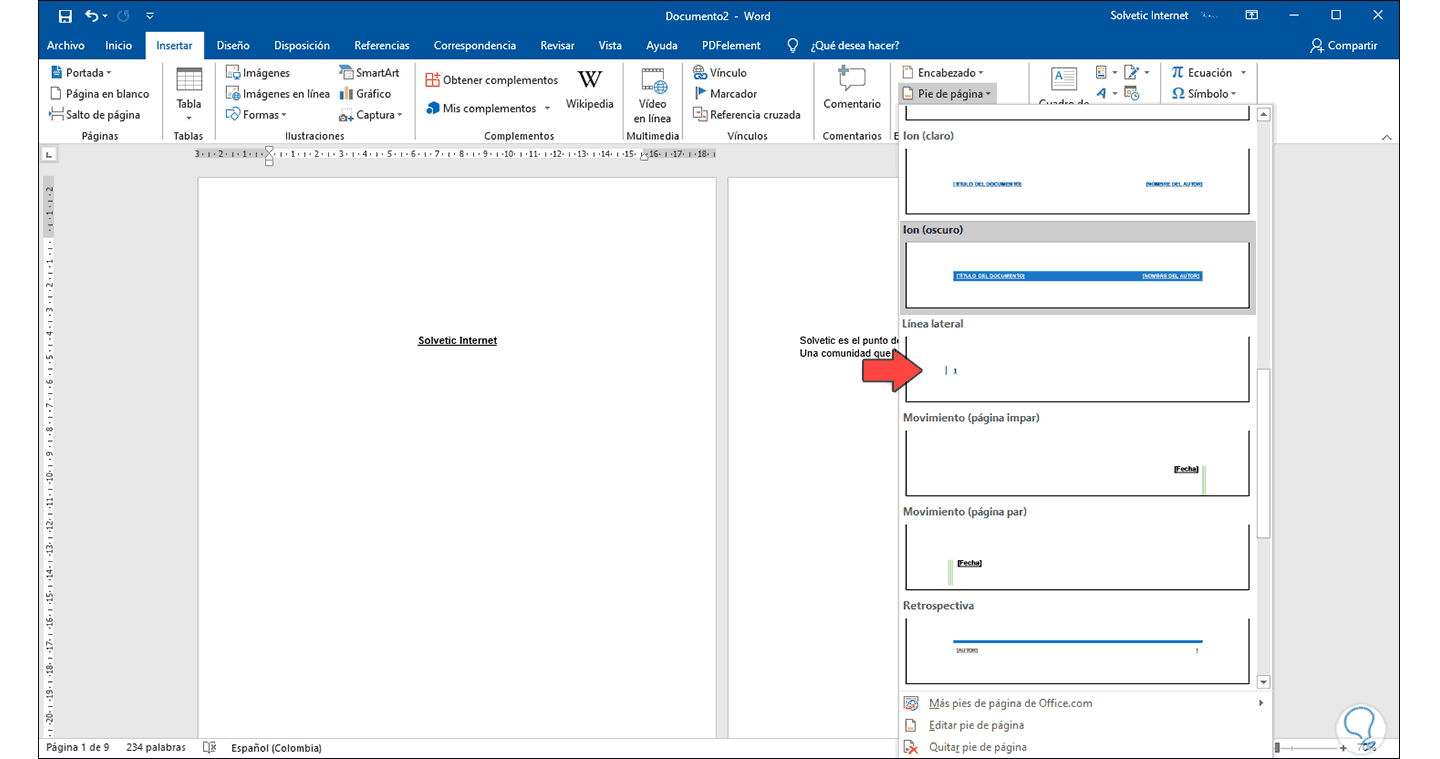Image resolution: width=1440 pixels, height=759 pixels.
Task: Open the Referencias tab
Action: 381,45
